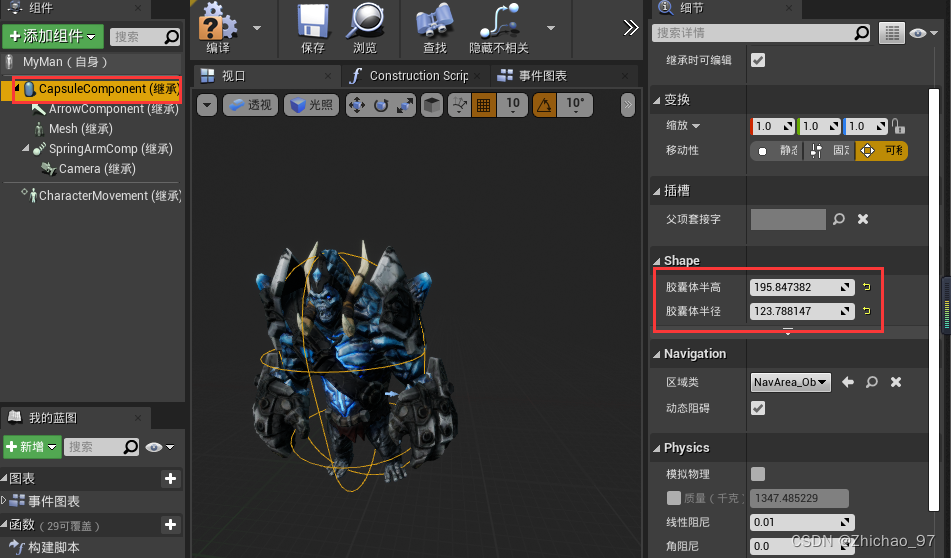951x558 pixels.
Task: Toggle rotation snapping angle icon
Action: [x=545, y=105]
